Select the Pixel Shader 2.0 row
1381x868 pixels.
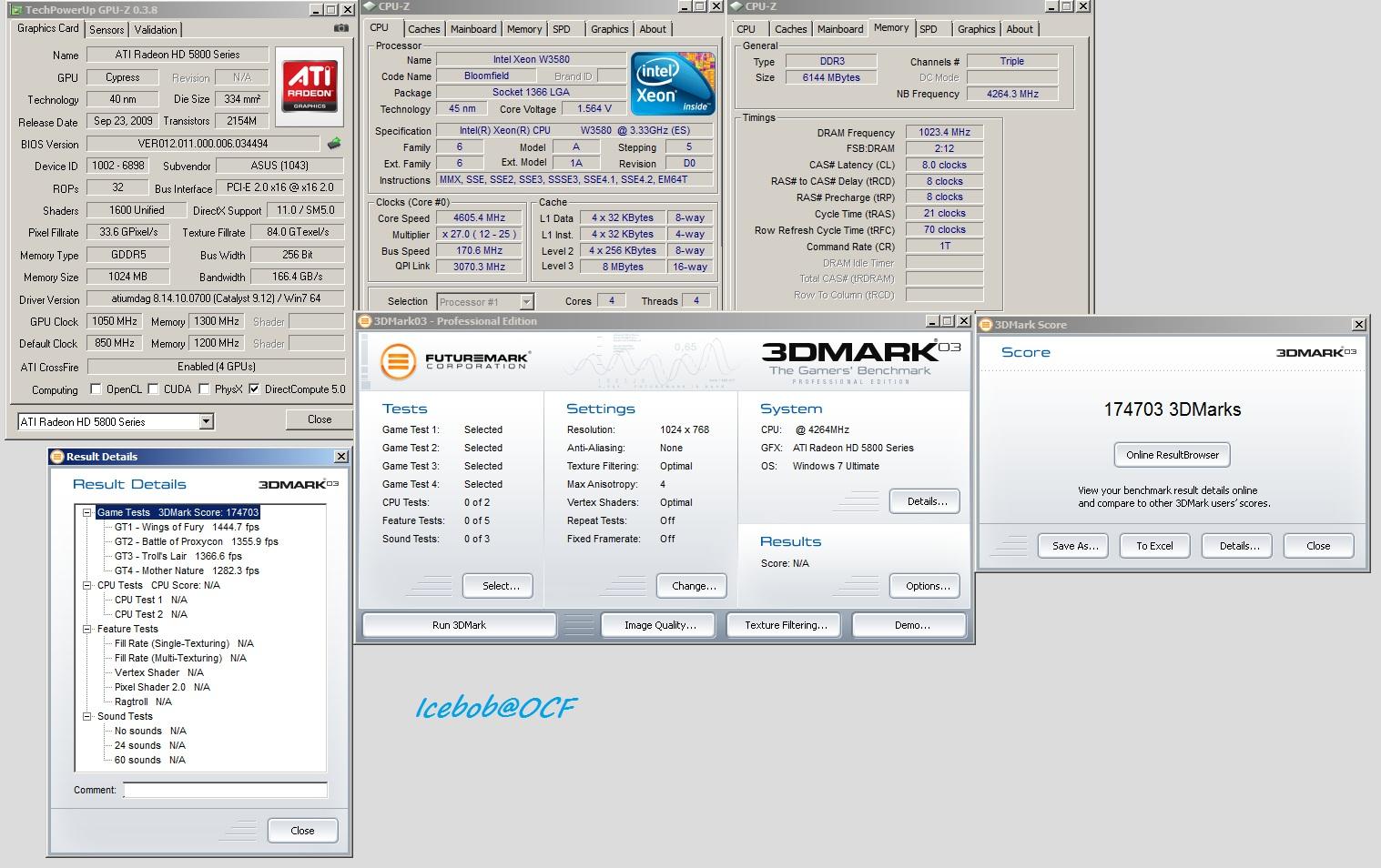coord(162,687)
